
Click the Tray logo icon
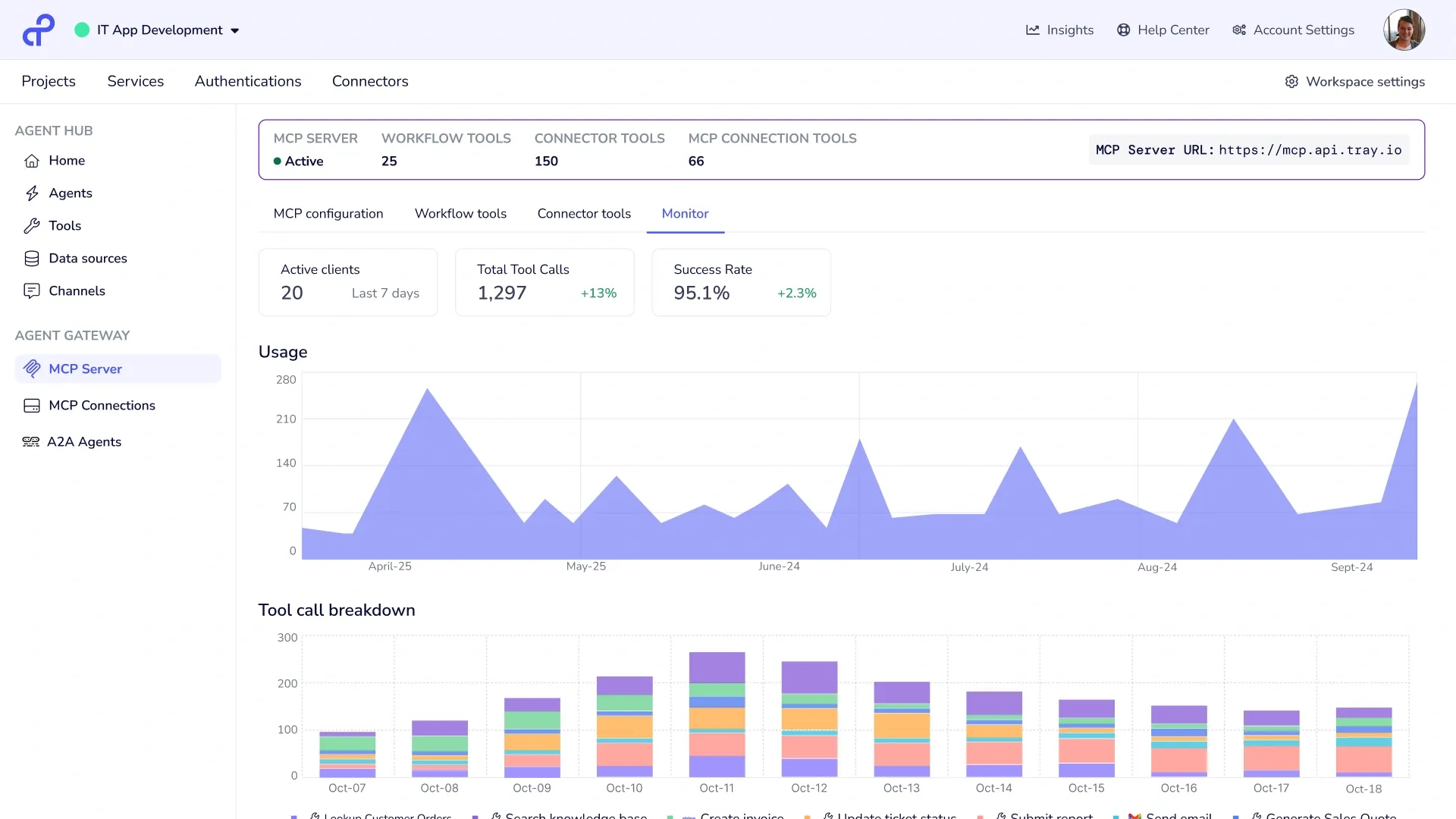pyautogui.click(x=39, y=30)
